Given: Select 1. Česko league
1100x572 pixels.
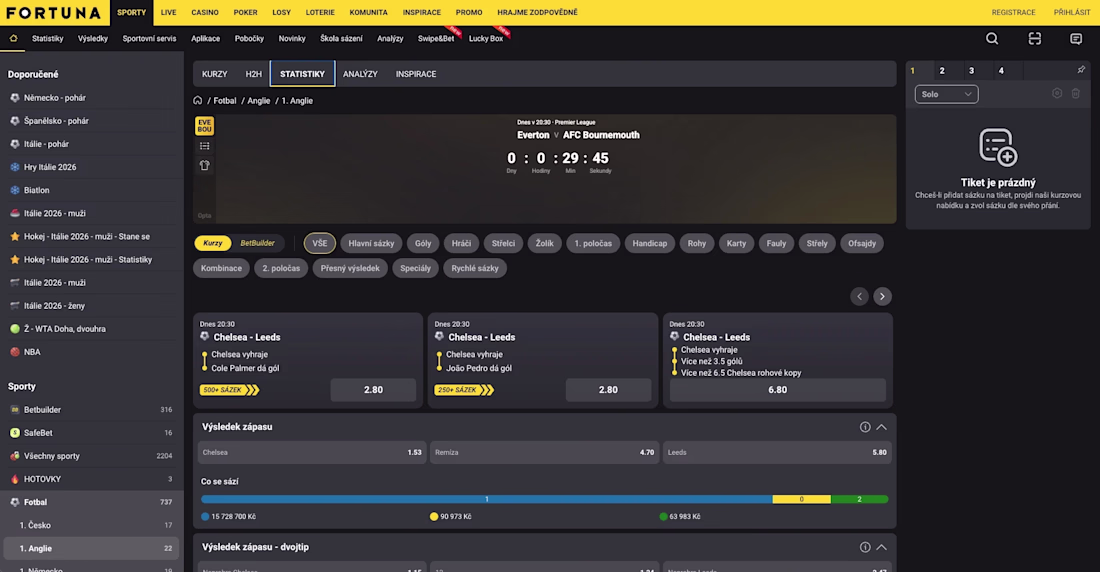Looking at the screenshot, I should pos(92,525).
